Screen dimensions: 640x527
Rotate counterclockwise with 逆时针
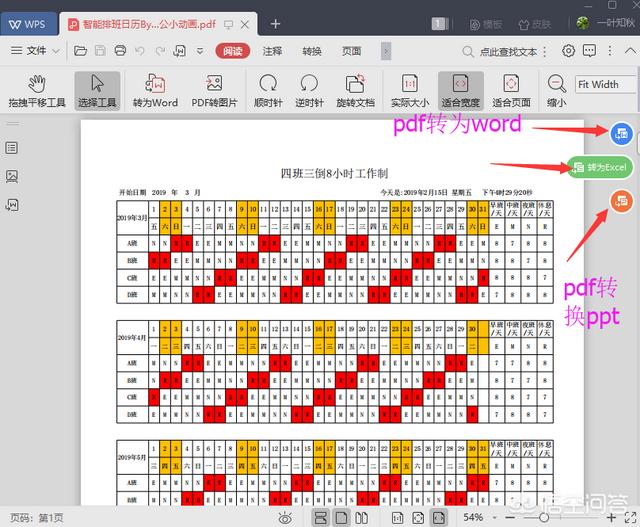(309, 91)
